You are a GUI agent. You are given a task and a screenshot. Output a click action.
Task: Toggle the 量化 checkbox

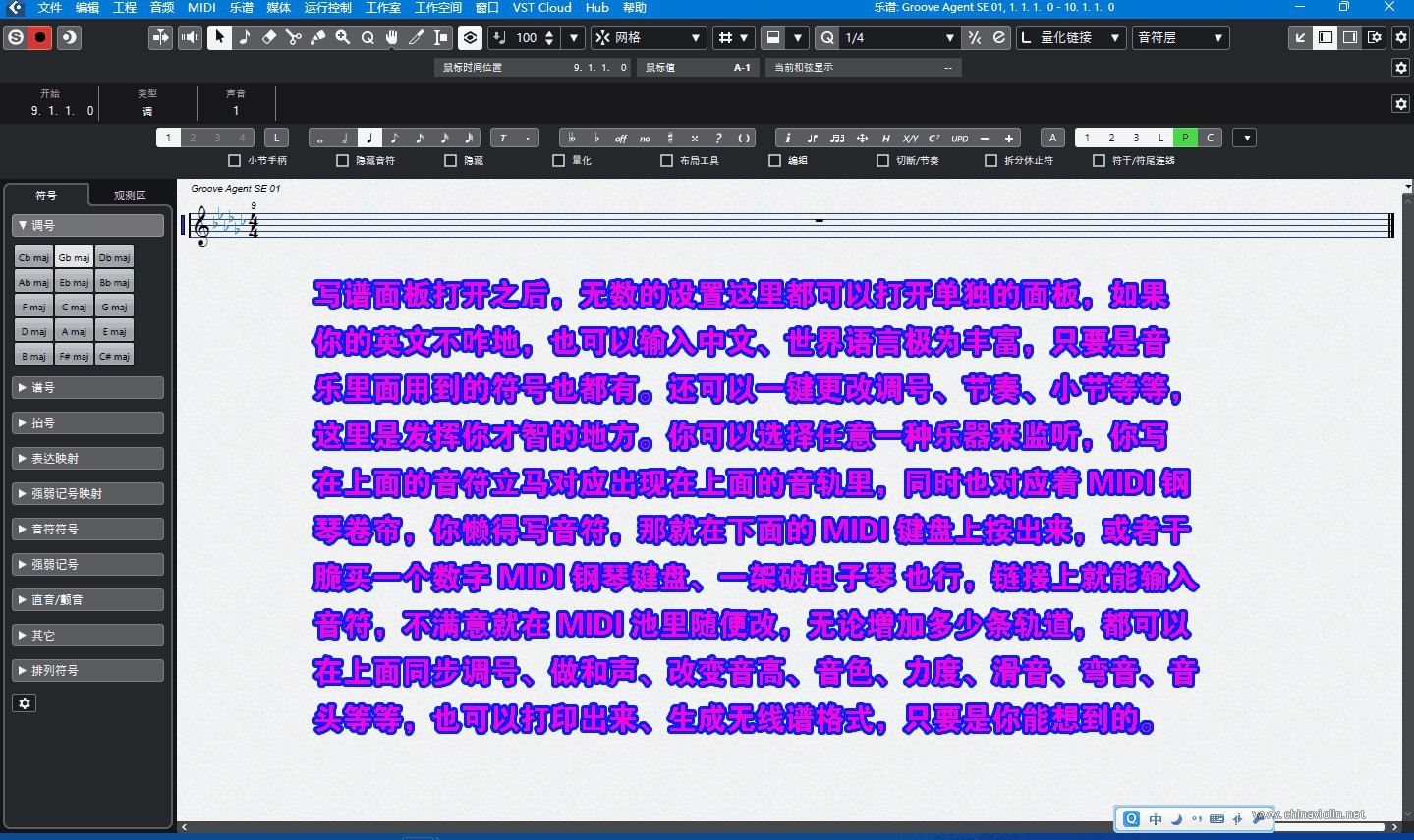pyautogui.click(x=558, y=160)
